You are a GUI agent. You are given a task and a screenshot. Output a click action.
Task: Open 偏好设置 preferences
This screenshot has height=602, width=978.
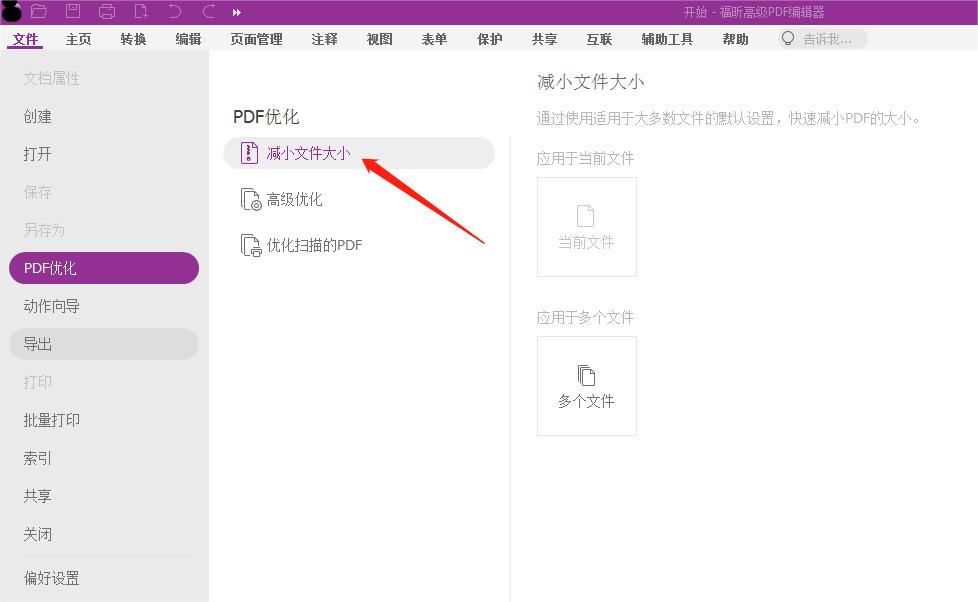pos(52,578)
